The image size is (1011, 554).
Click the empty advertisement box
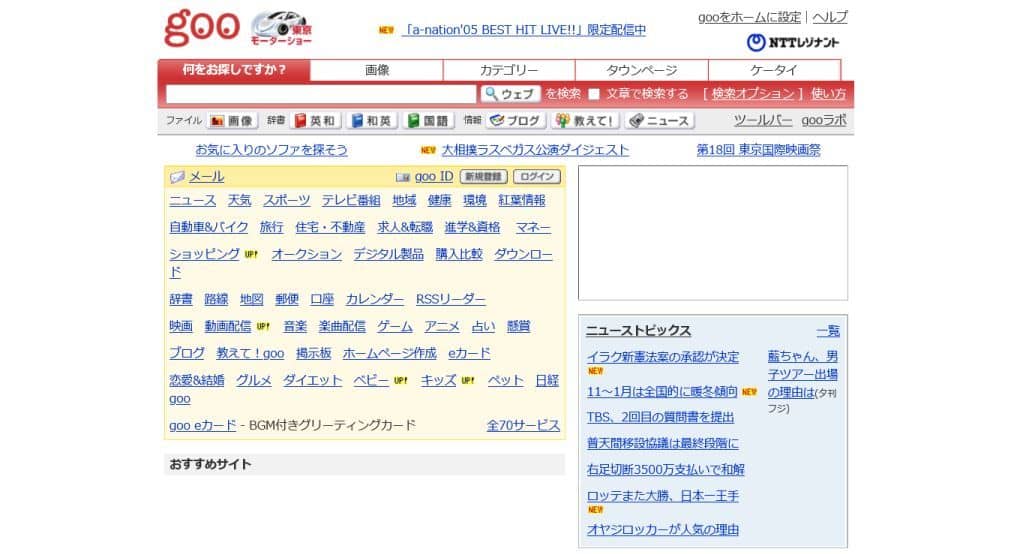click(712, 233)
